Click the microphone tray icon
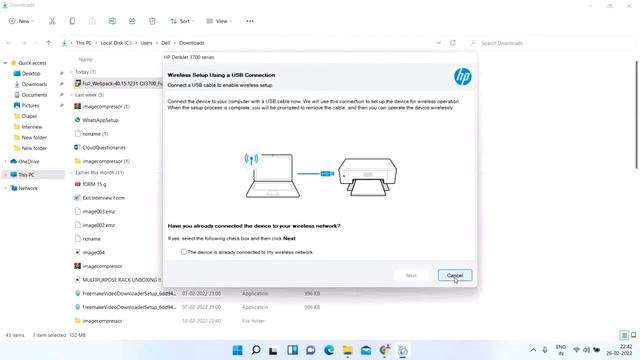This screenshot has width=640, height=360. [545, 350]
